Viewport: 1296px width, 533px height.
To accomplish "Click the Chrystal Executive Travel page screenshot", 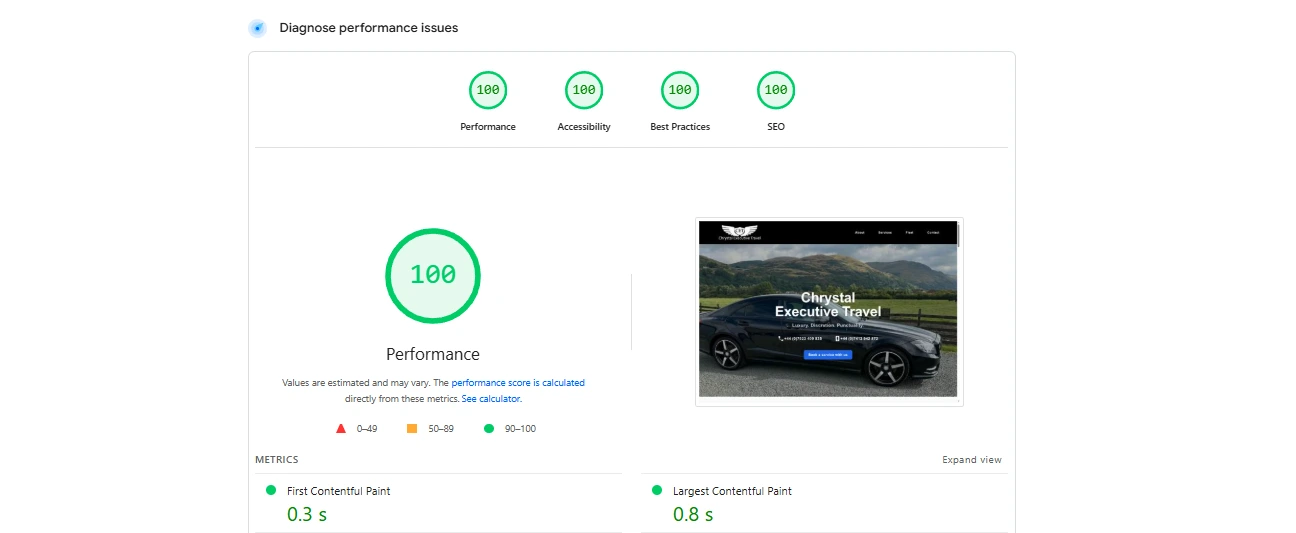I will click(x=828, y=311).
